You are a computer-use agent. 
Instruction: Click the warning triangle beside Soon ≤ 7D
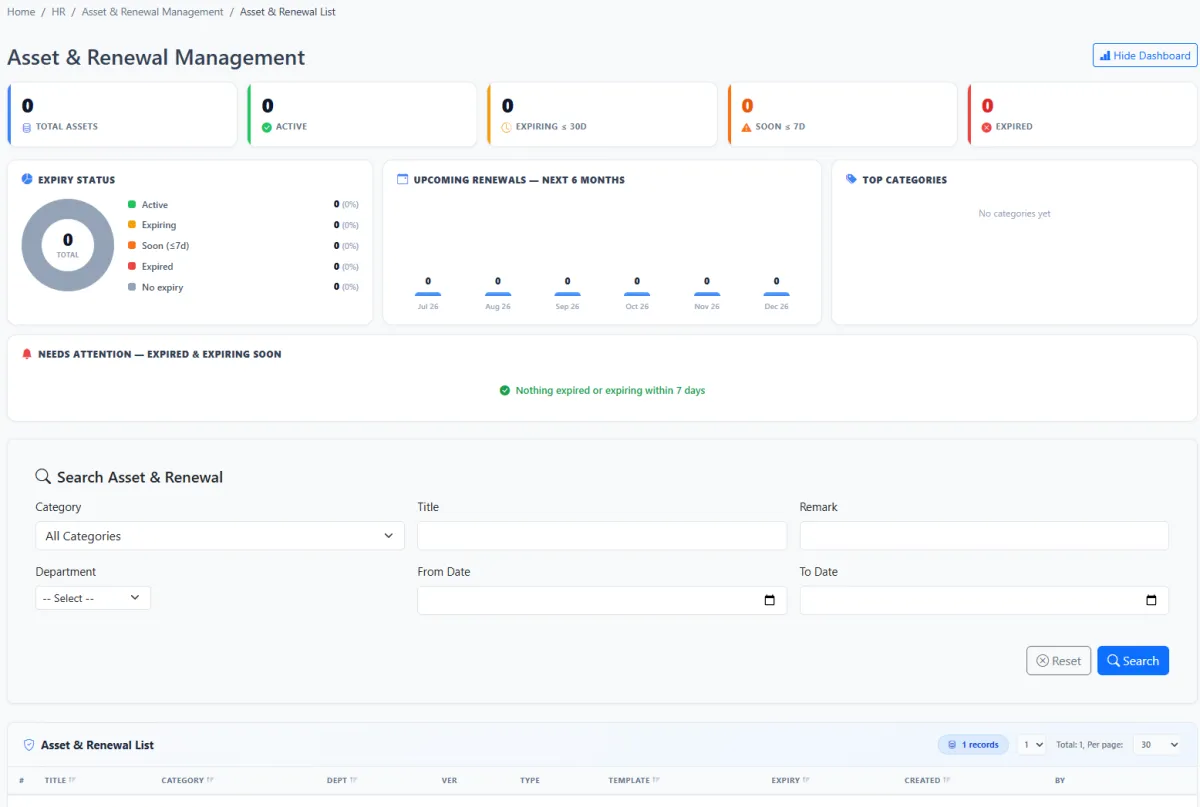click(747, 127)
